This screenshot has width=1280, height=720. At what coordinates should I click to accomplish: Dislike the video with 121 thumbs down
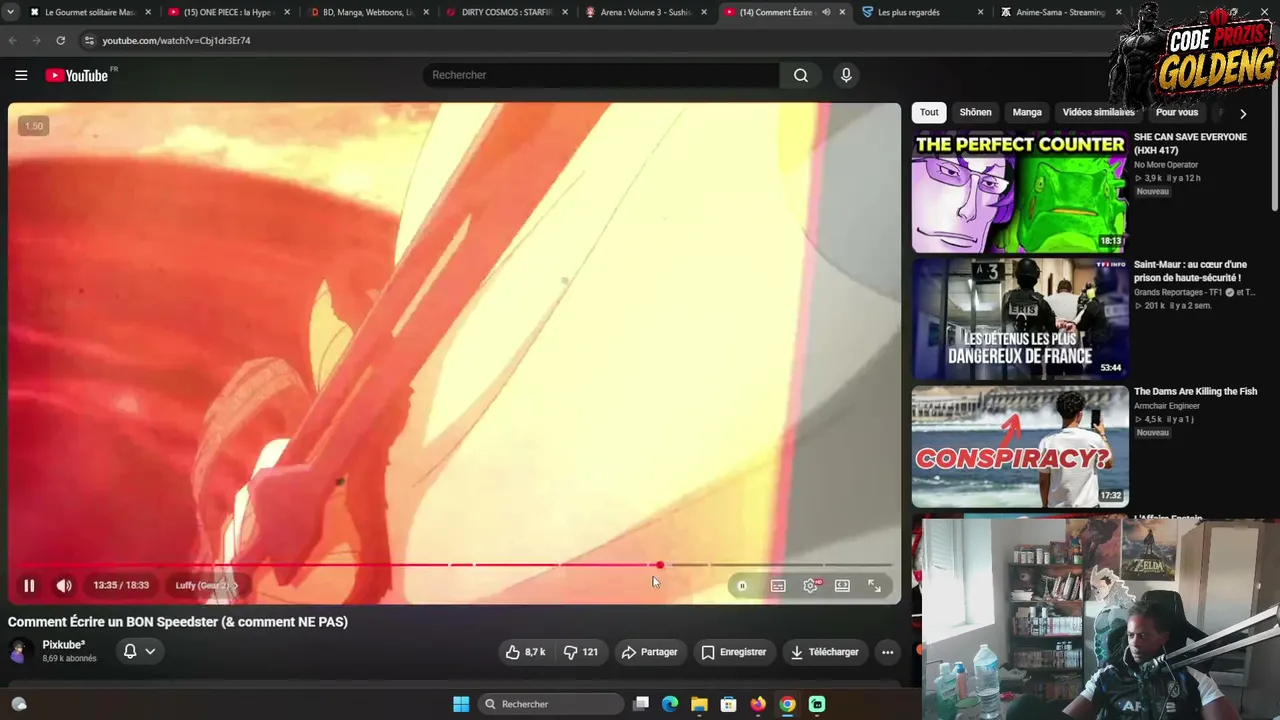580,652
